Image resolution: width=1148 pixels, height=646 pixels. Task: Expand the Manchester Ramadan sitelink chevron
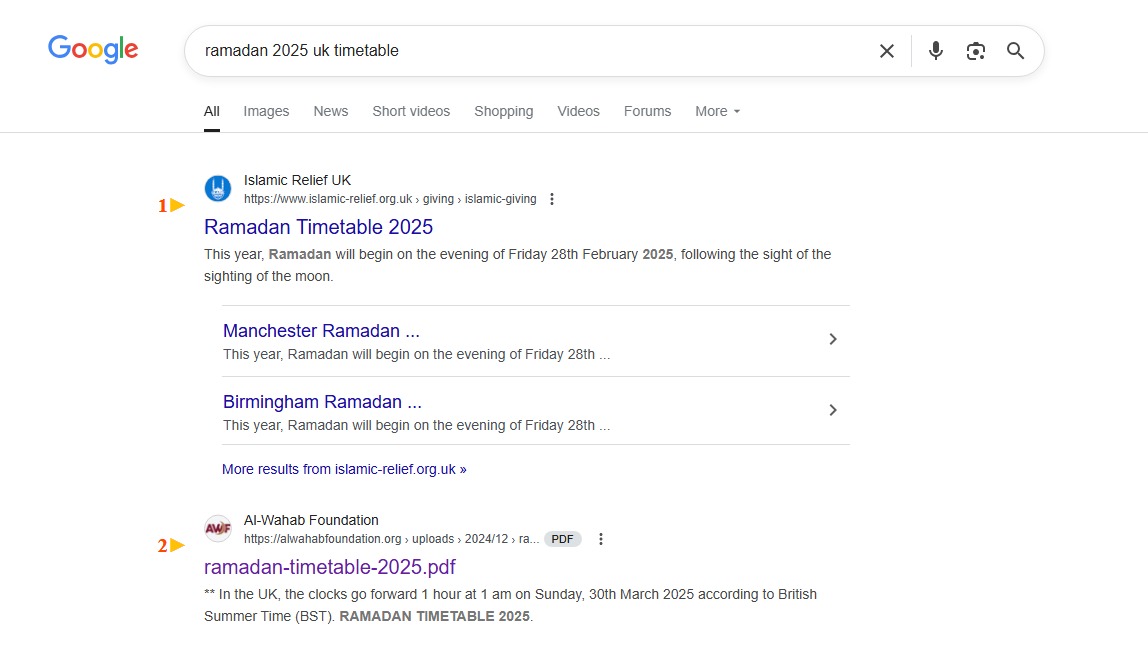(833, 340)
